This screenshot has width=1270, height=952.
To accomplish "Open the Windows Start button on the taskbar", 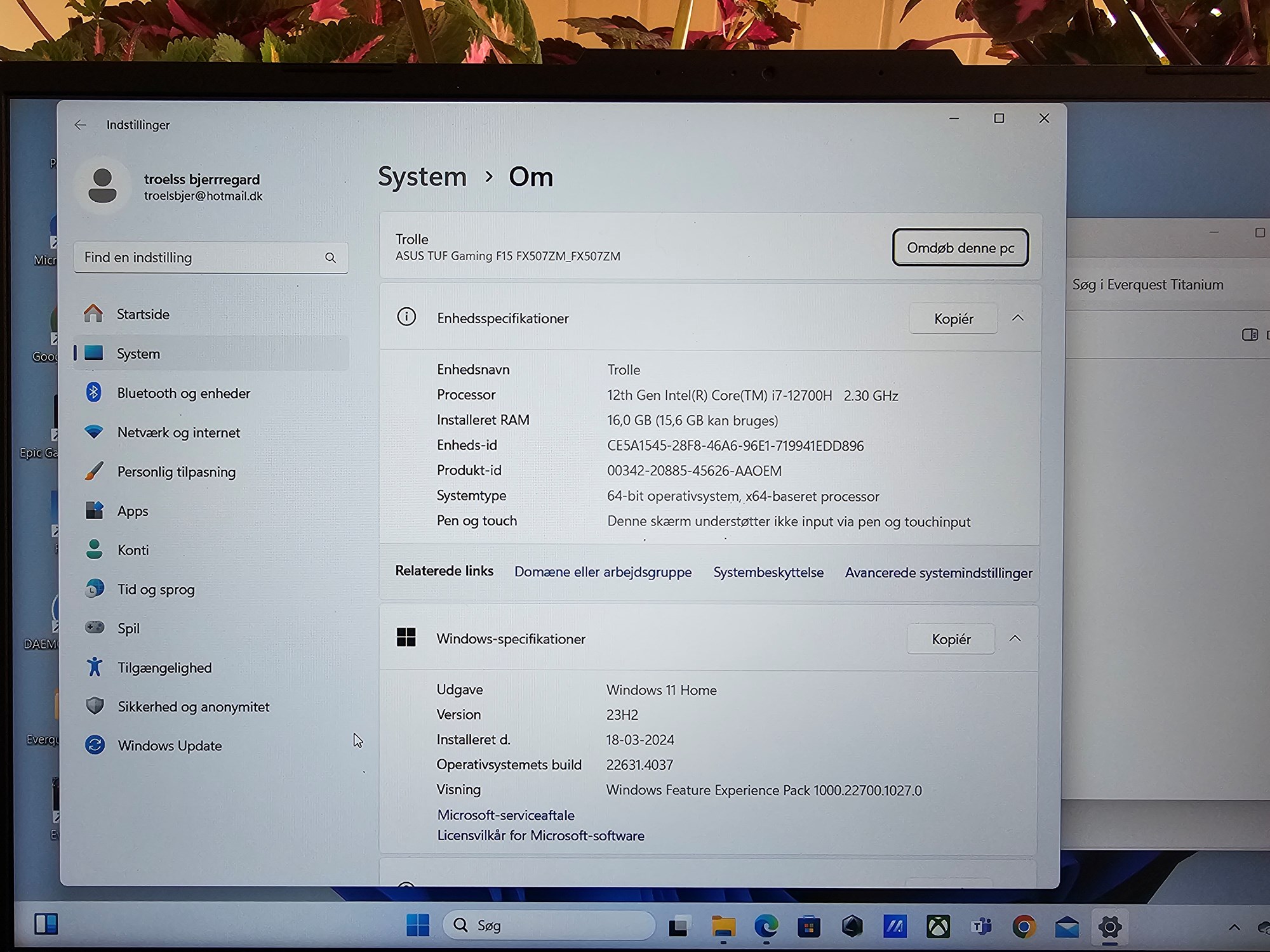I will coord(418,925).
